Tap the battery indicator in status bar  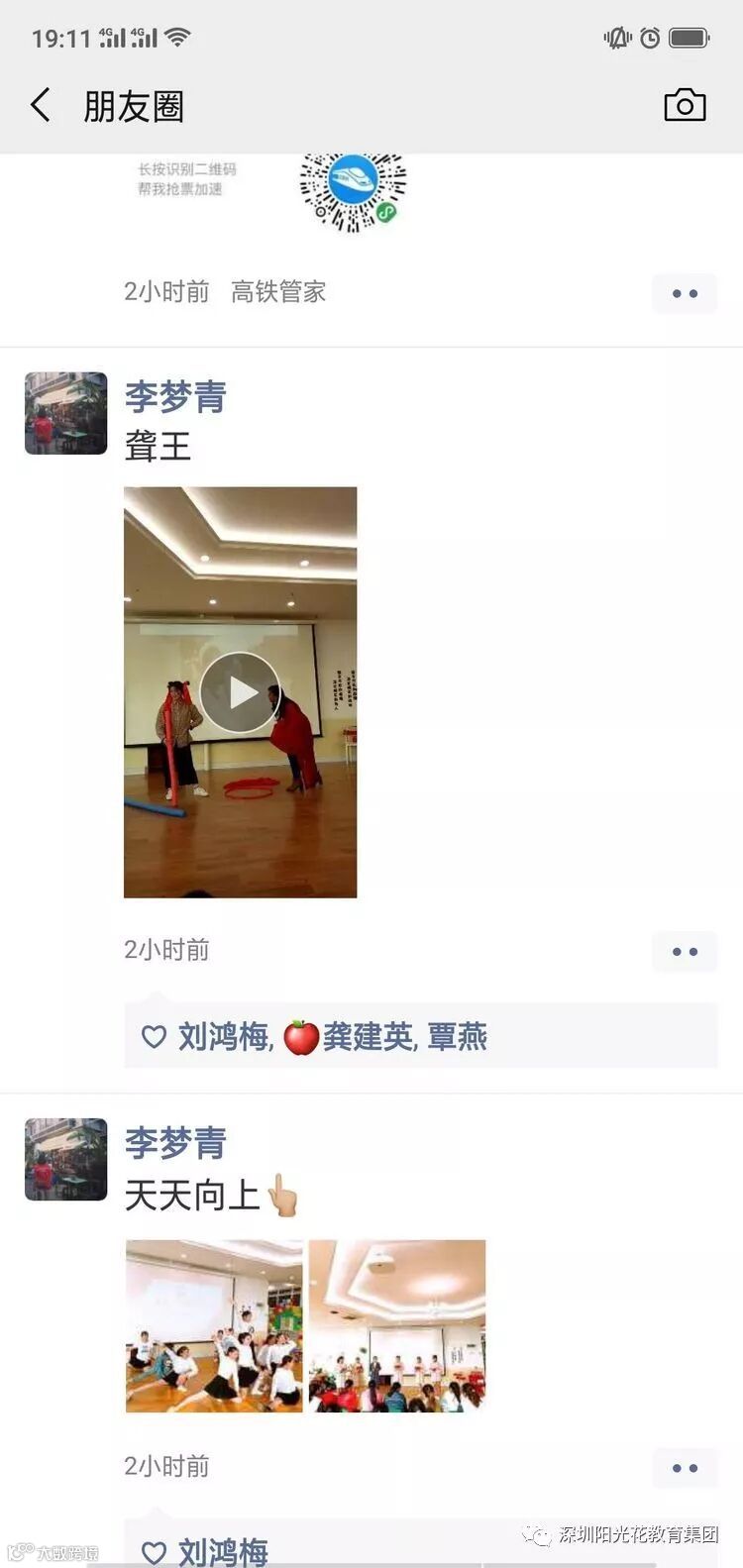[x=690, y=39]
